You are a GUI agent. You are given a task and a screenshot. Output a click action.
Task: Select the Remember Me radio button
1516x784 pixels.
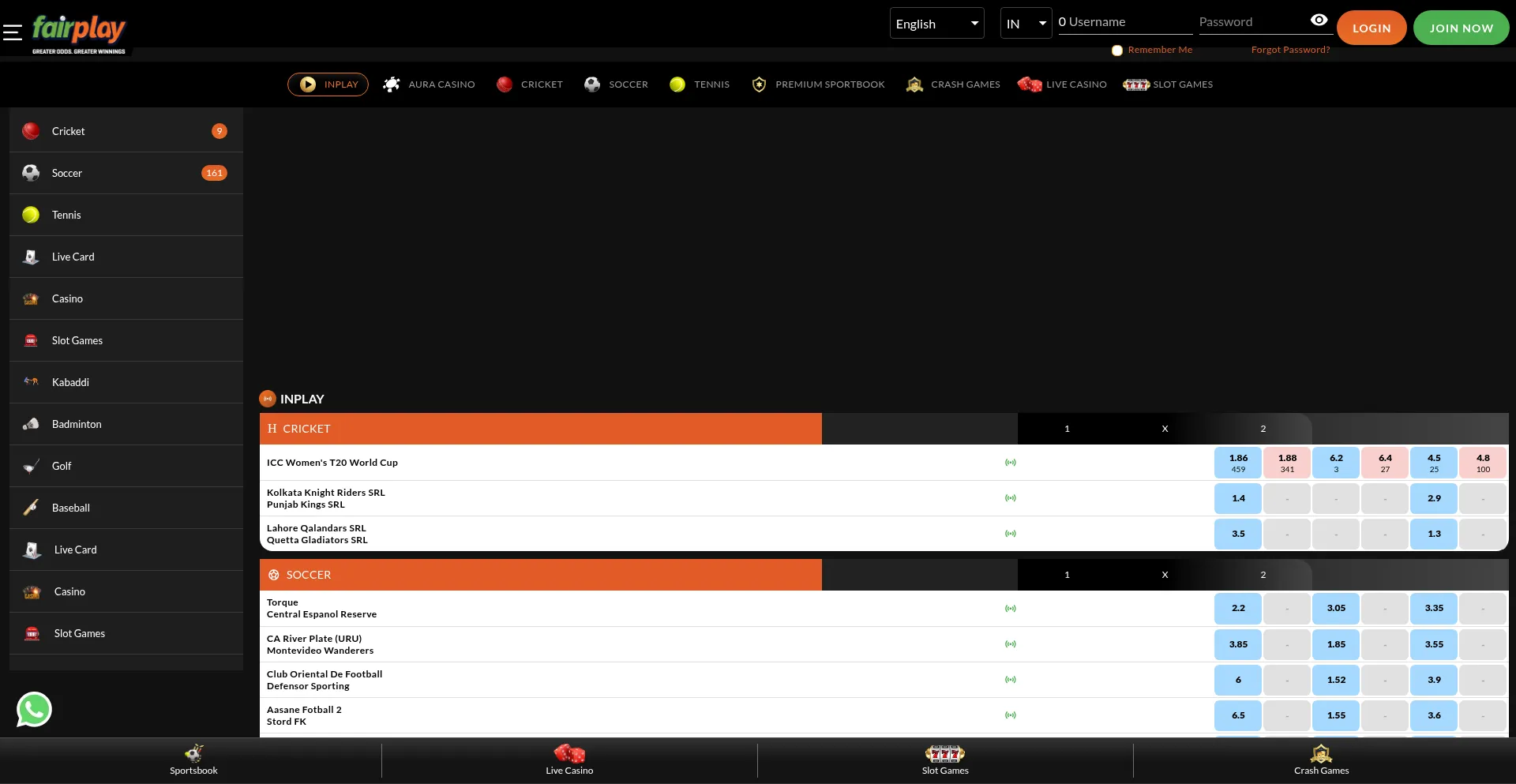pyautogui.click(x=1117, y=51)
